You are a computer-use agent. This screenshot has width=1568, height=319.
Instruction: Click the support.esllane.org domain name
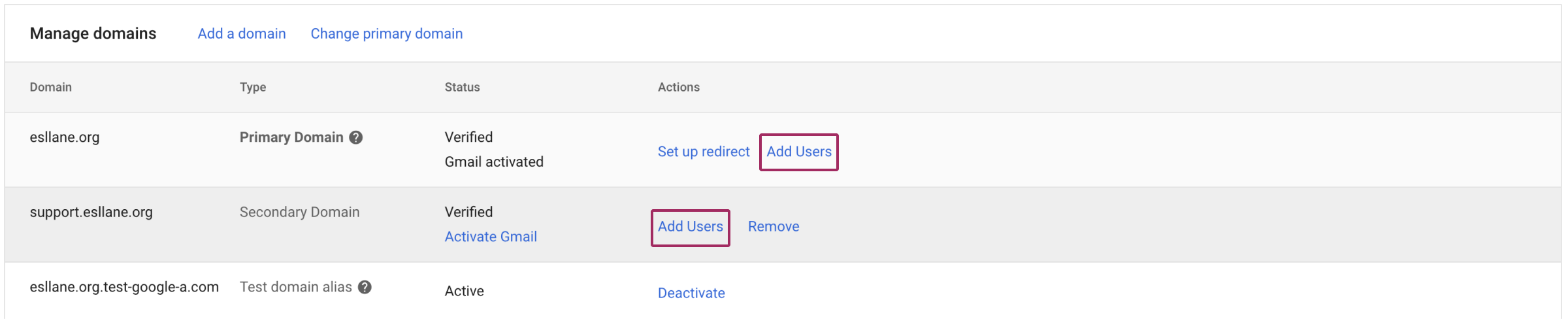click(x=91, y=212)
